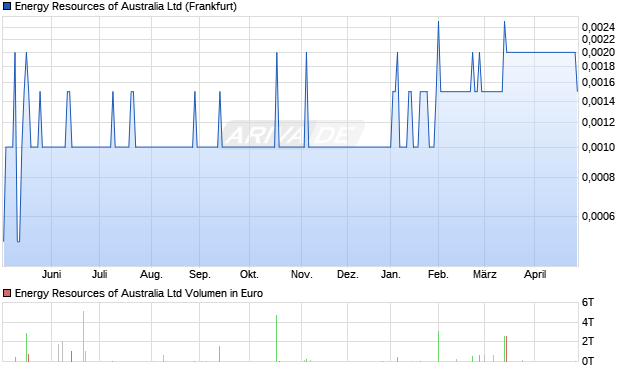Click the 0,0022 price axis value
The image size is (620, 371).
(x=598, y=39)
